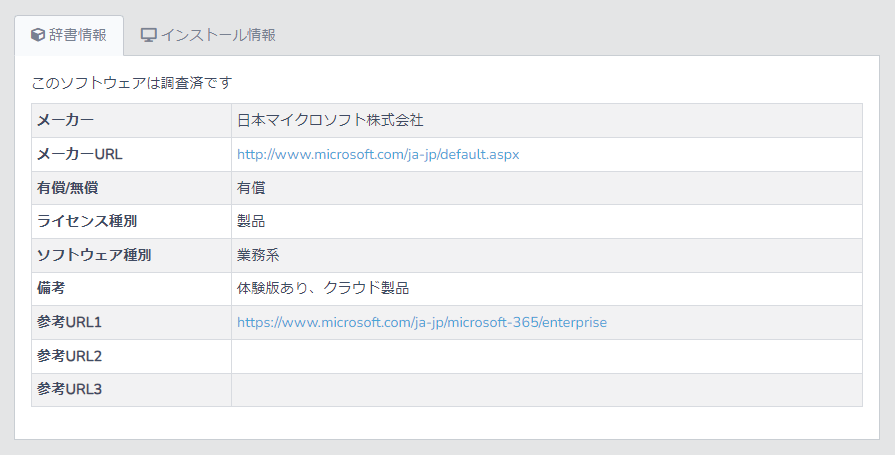Open the microsoft.com default.aspx maker URL link
This screenshot has height=455, width=895.
click(x=378, y=155)
